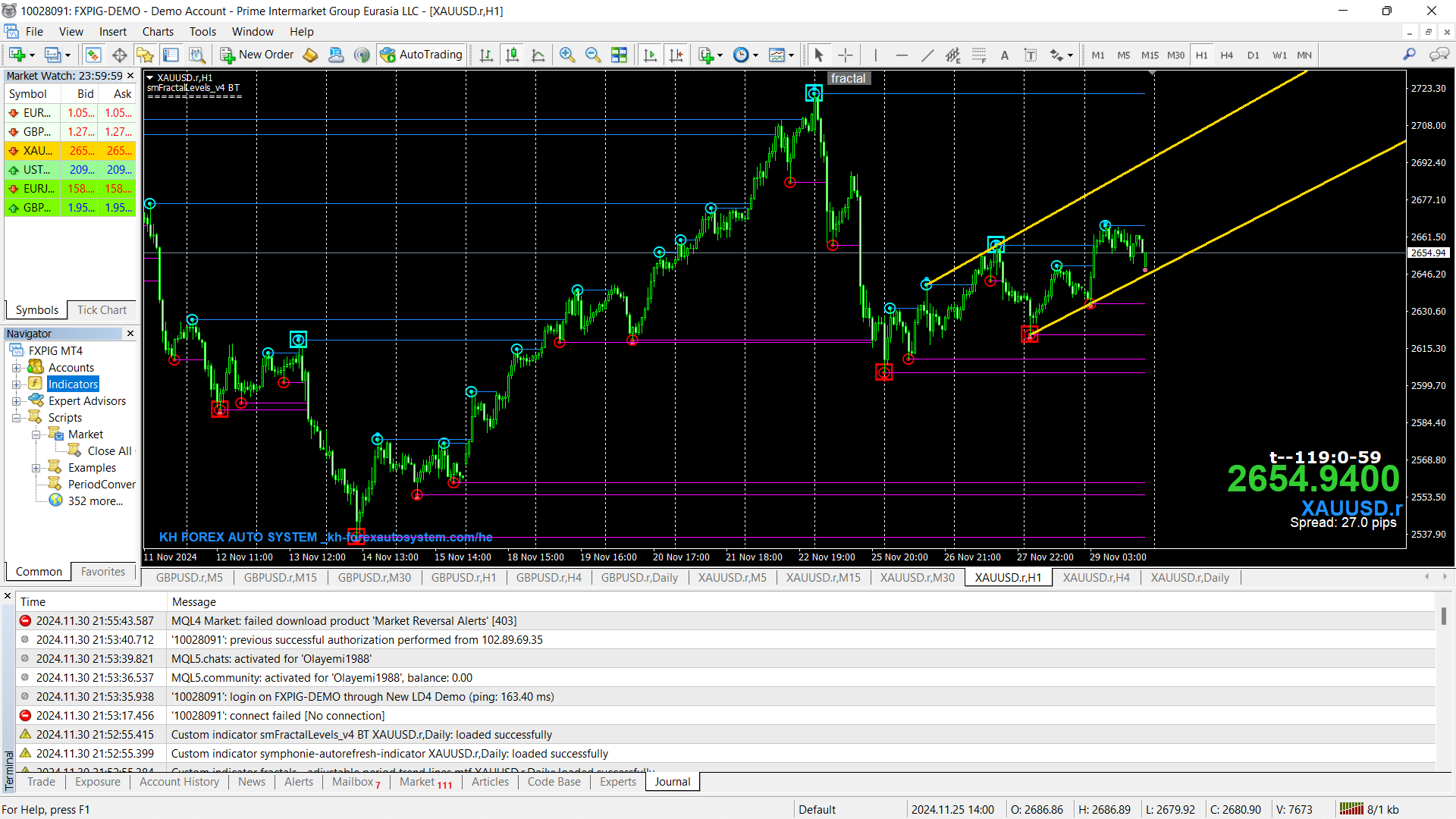Image resolution: width=1456 pixels, height=819 pixels.
Task: Select the crosshair tool
Action: coord(846,55)
